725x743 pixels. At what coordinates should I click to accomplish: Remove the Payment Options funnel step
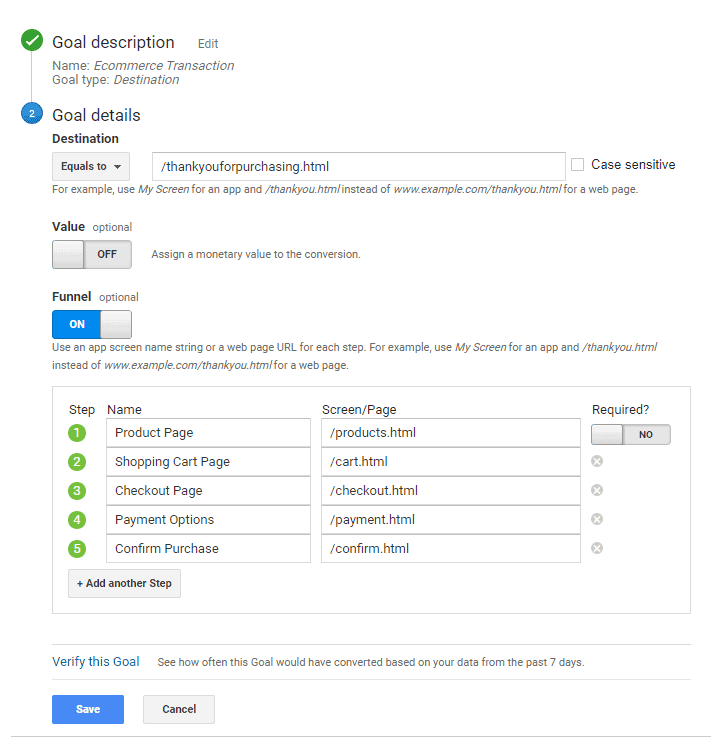[x=597, y=519]
